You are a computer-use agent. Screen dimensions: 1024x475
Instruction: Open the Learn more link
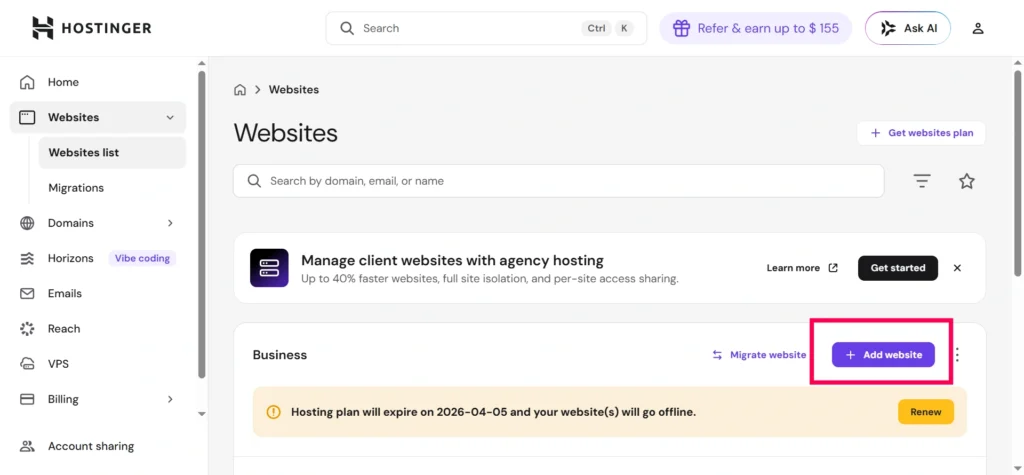(801, 268)
